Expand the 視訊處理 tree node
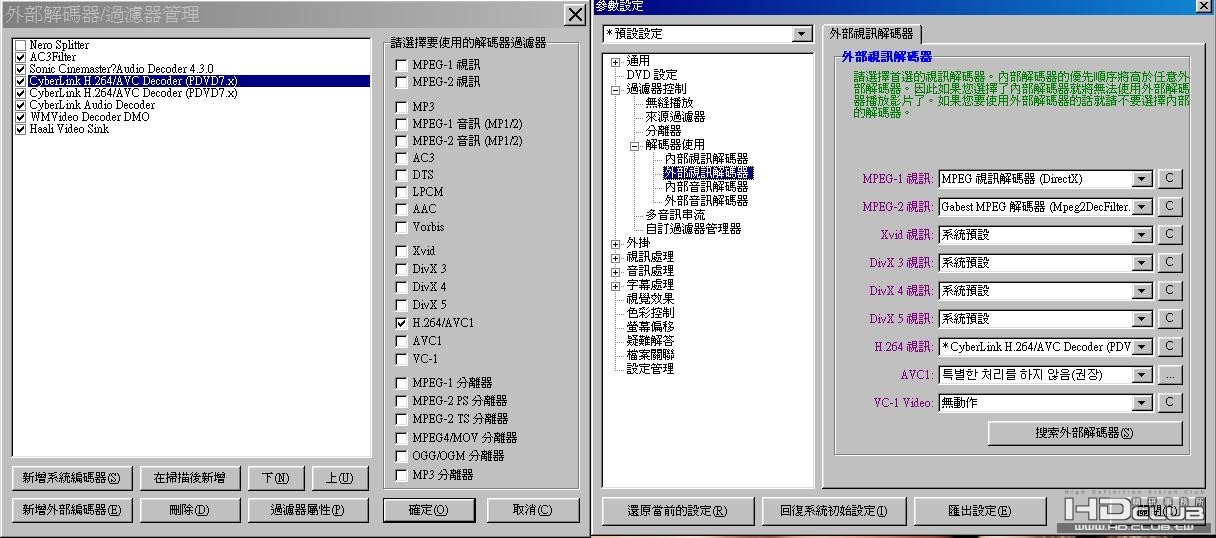This screenshot has height=538, width=1216. tap(616, 258)
